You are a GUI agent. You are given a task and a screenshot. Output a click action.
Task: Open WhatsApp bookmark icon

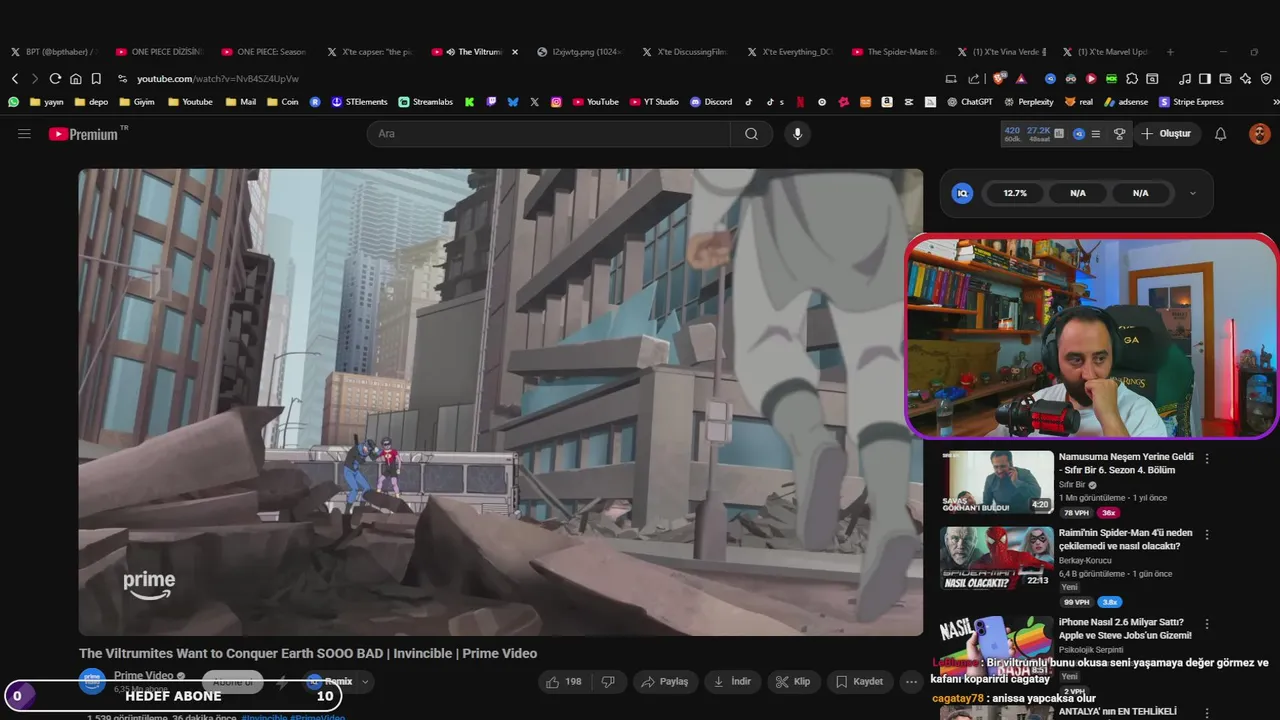(x=13, y=102)
